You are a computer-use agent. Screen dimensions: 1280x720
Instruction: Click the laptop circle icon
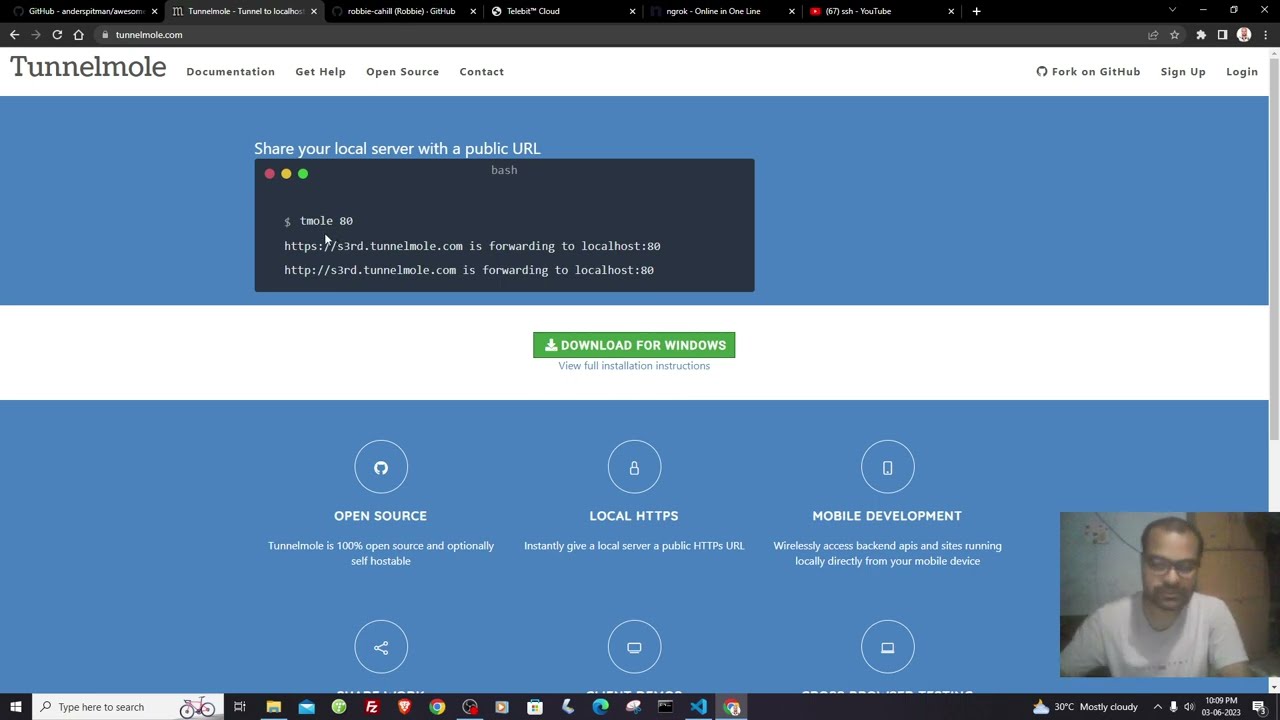tap(887, 647)
